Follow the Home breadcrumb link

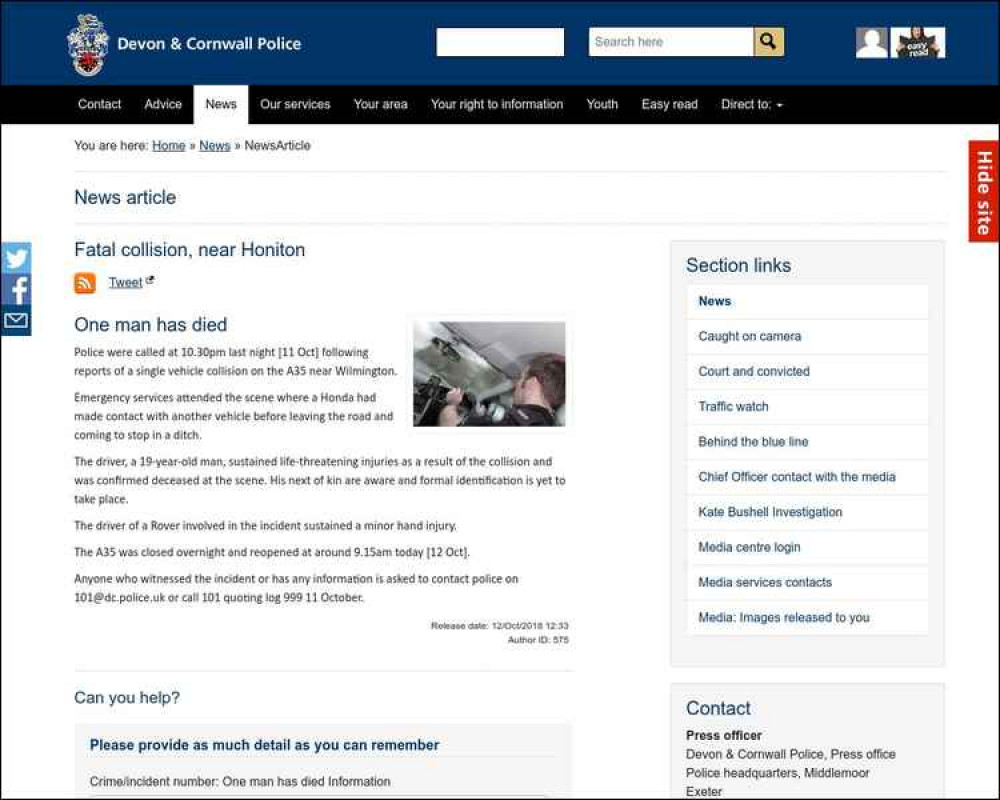pyautogui.click(x=168, y=145)
